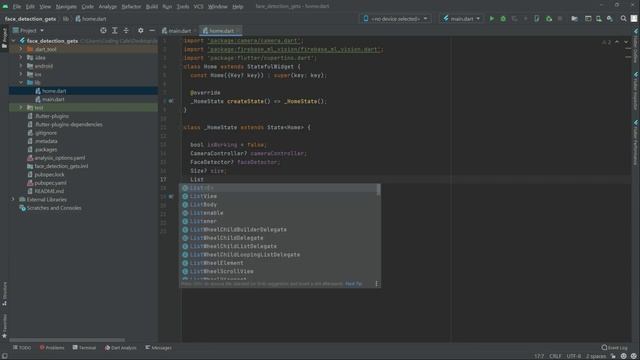640x360 pixels.
Task: Open the Favorites sidebar star button
Action: pyautogui.click(x=4, y=327)
